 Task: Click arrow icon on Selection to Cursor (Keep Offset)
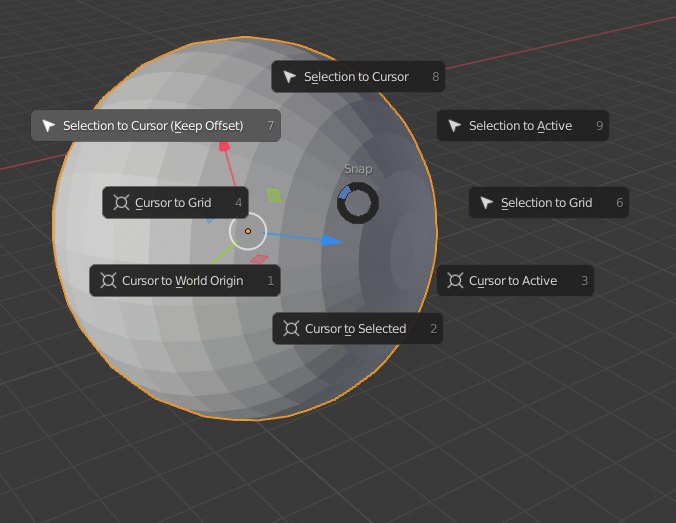pos(48,125)
